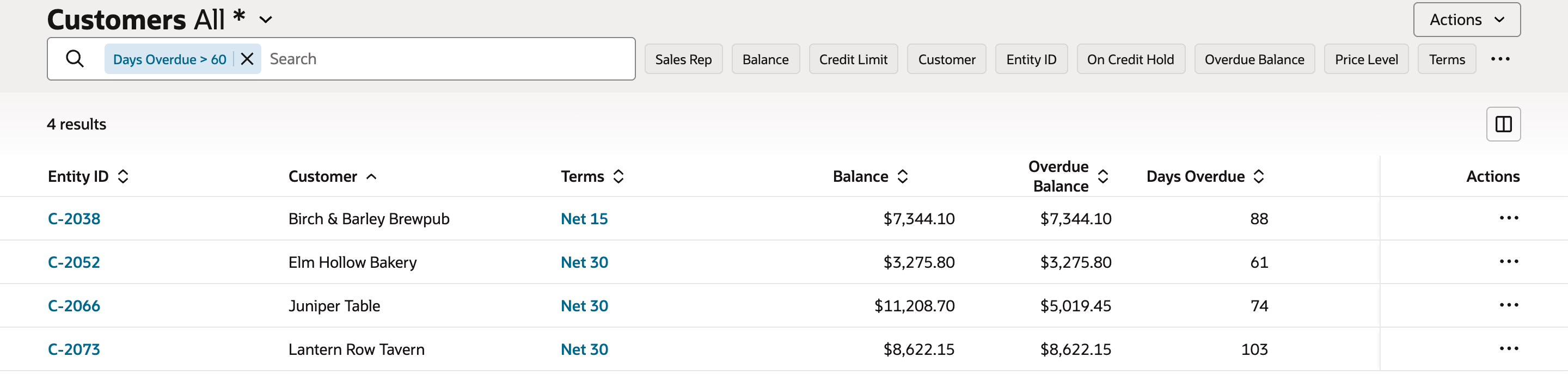Click the search magnifier icon
This screenshot has width=1568, height=381.
(75, 59)
